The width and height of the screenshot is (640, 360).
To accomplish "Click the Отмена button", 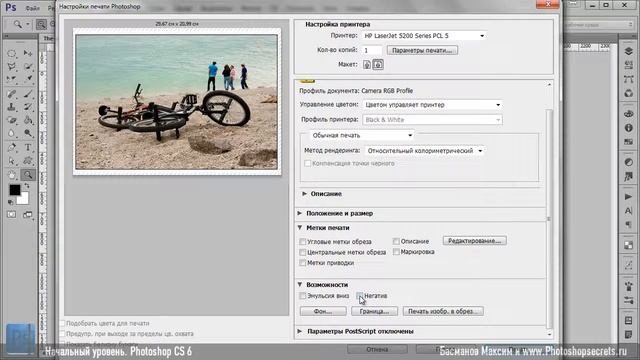I will click(x=377, y=349).
